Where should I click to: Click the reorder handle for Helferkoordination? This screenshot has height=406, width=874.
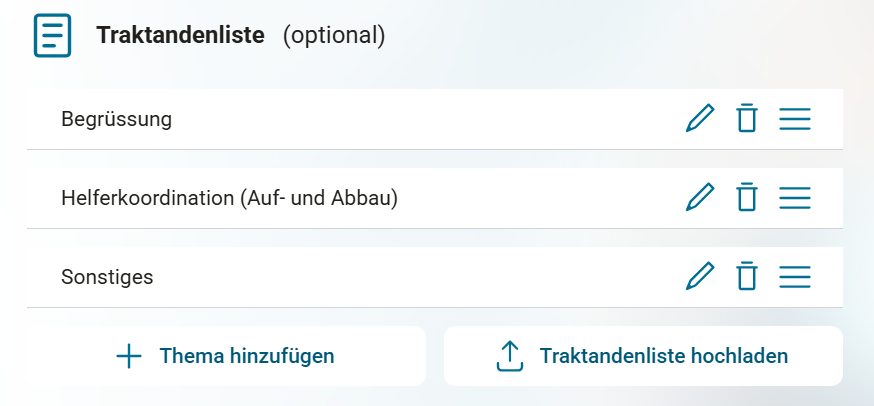coord(794,198)
